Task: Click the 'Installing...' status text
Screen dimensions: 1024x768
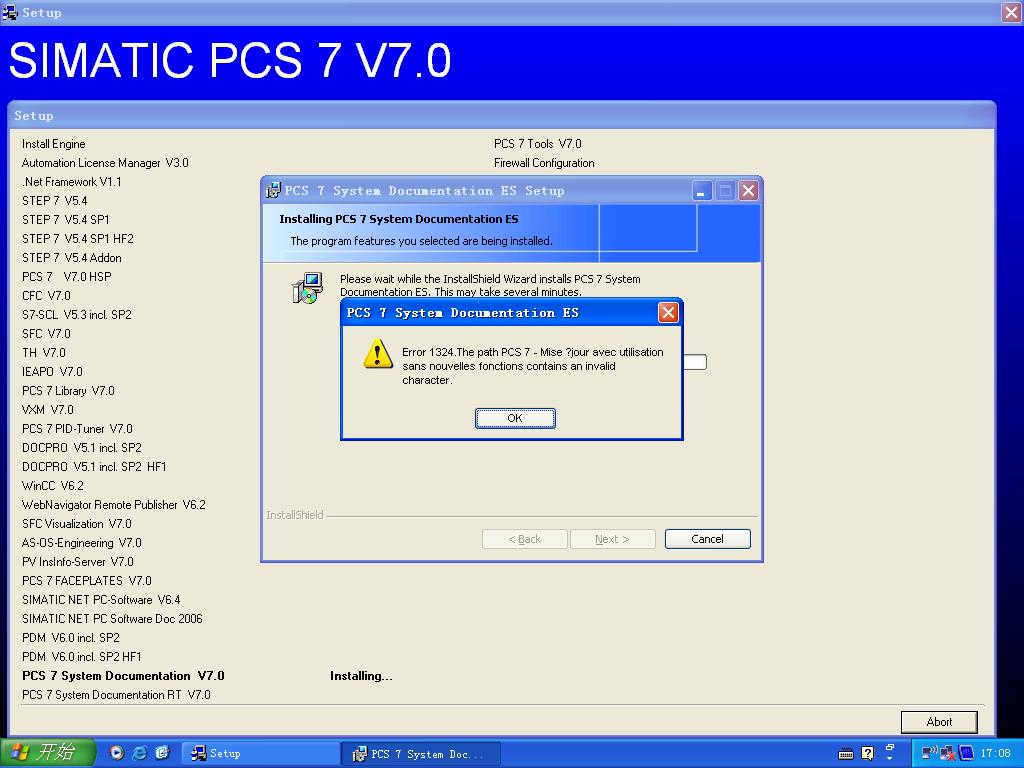Action: tap(361, 676)
